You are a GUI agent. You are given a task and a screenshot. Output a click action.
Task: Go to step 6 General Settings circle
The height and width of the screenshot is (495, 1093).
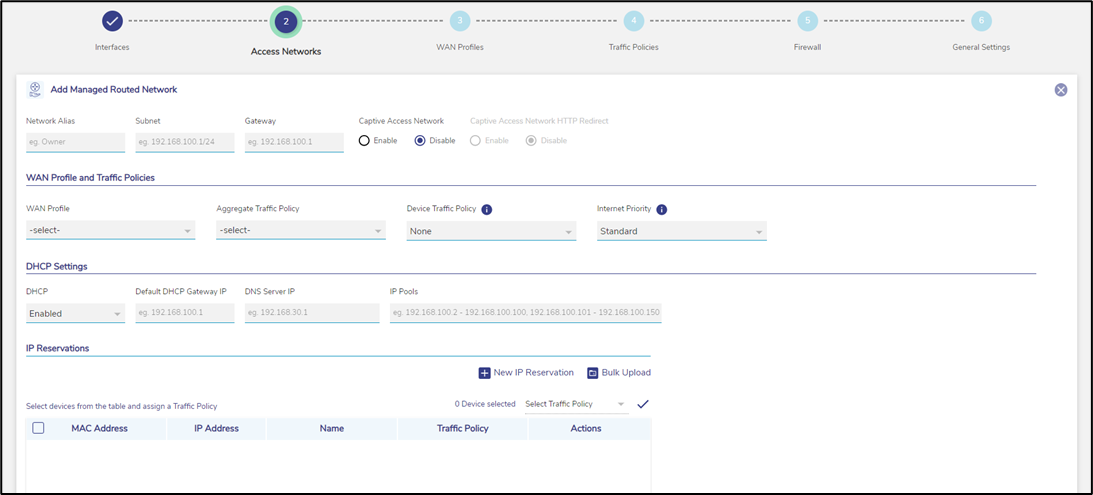click(x=981, y=21)
